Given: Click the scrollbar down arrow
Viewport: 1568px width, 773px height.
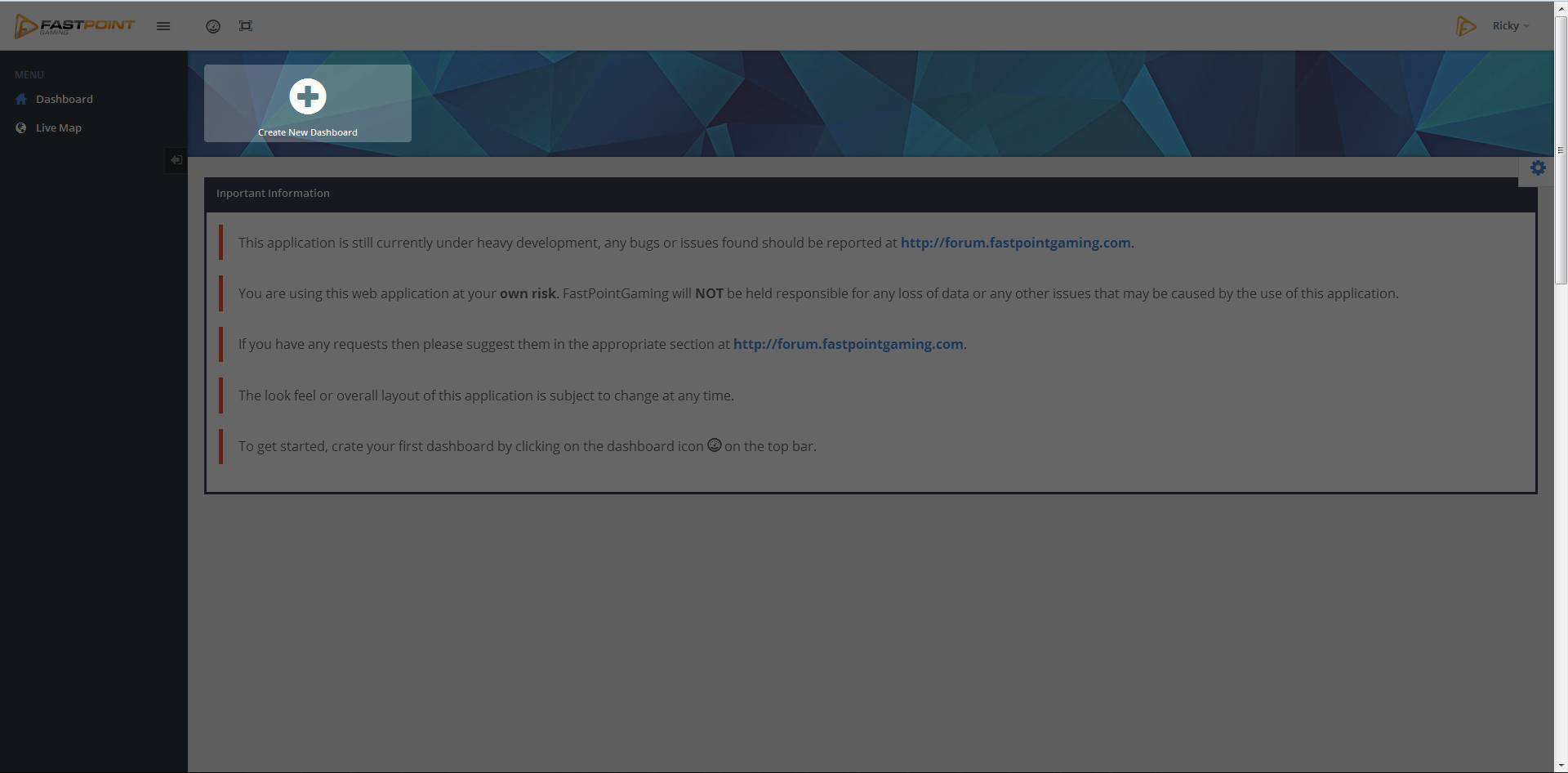Looking at the screenshot, I should click(1561, 766).
